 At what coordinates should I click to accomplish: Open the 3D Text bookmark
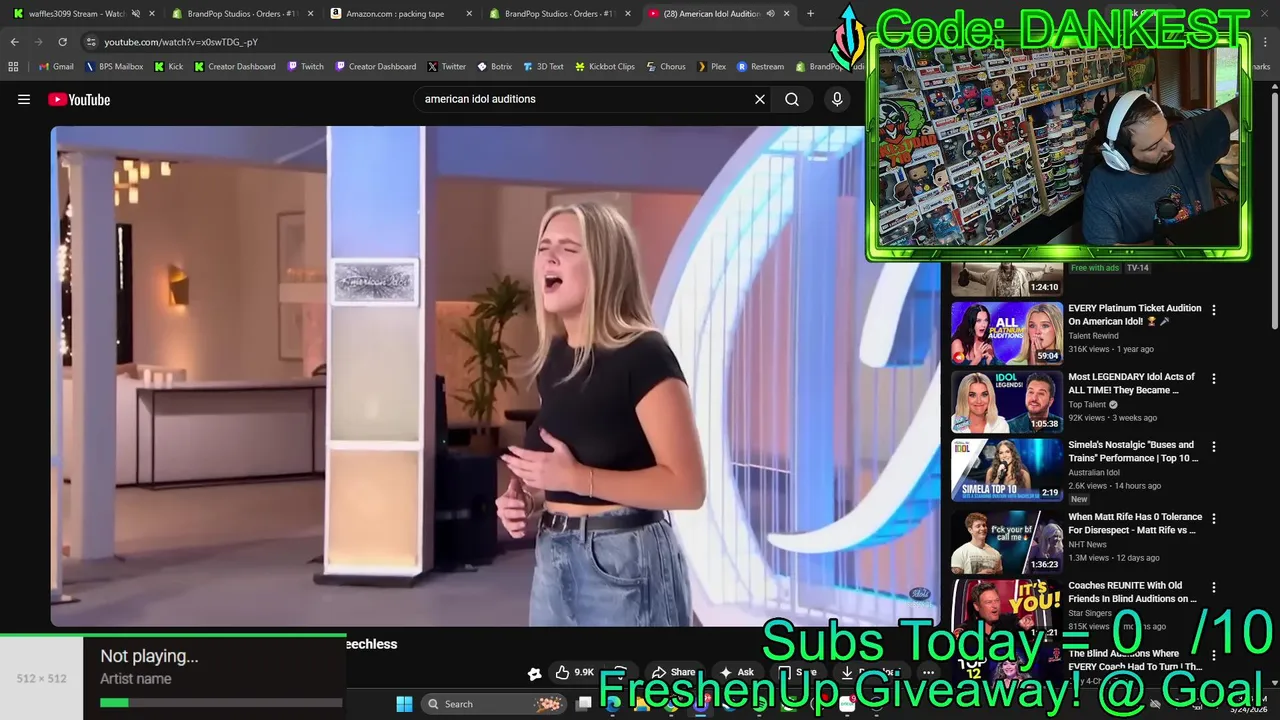coord(543,67)
